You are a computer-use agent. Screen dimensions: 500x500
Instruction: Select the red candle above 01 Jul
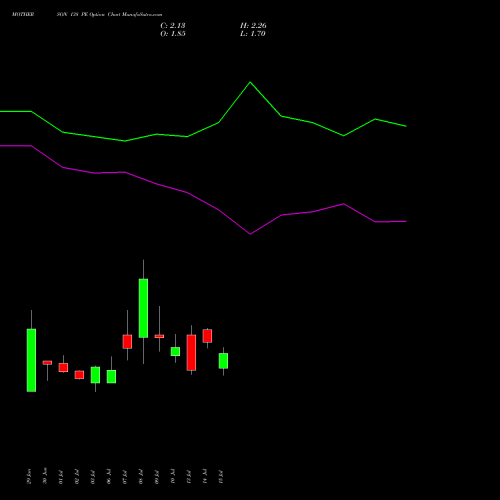63,367
